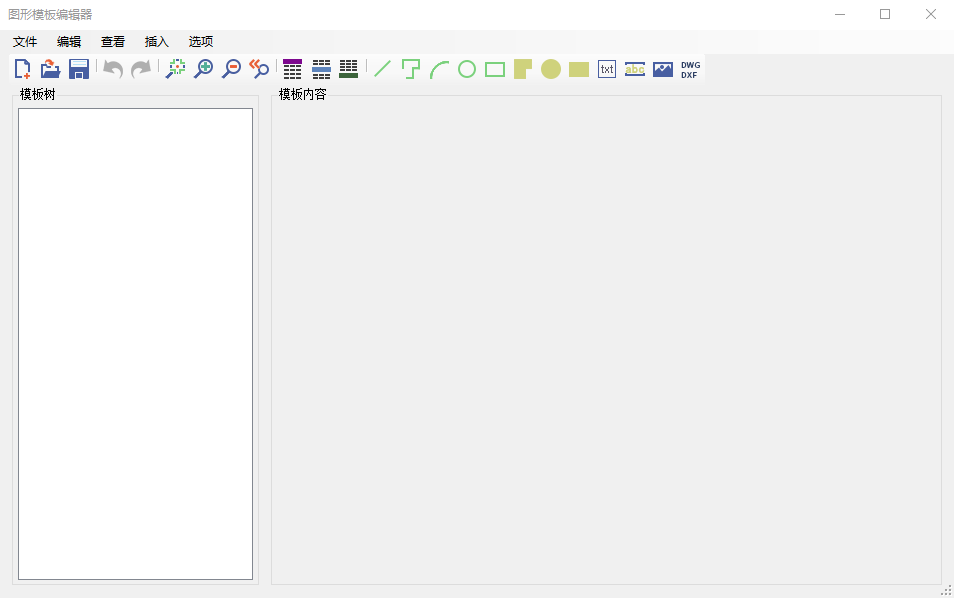The height and width of the screenshot is (598, 954).
Task: Close the 图形模板编辑器 window
Action: (930, 14)
